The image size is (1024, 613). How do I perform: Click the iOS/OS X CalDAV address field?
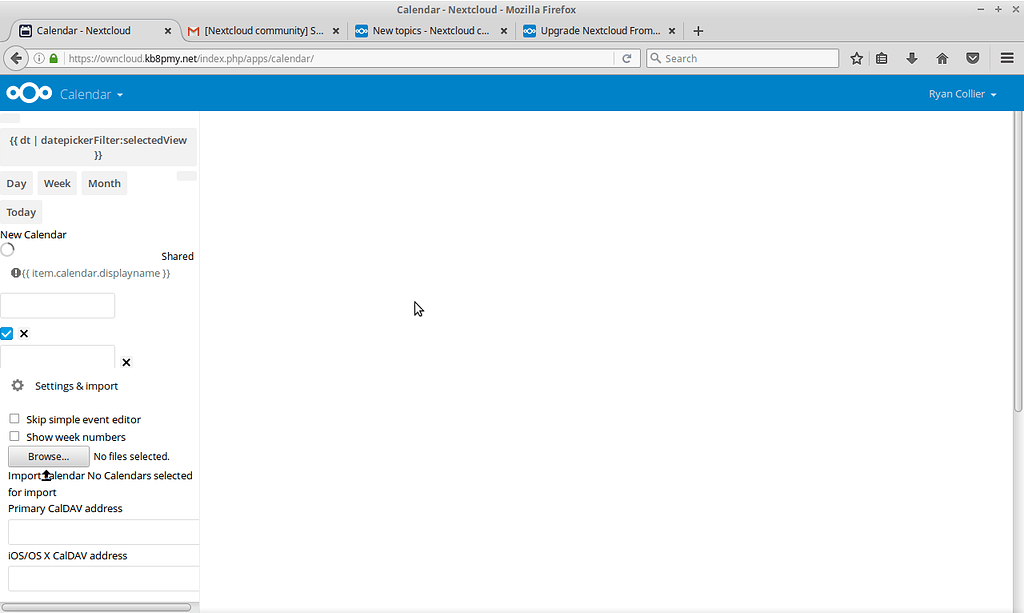click(x=103, y=579)
